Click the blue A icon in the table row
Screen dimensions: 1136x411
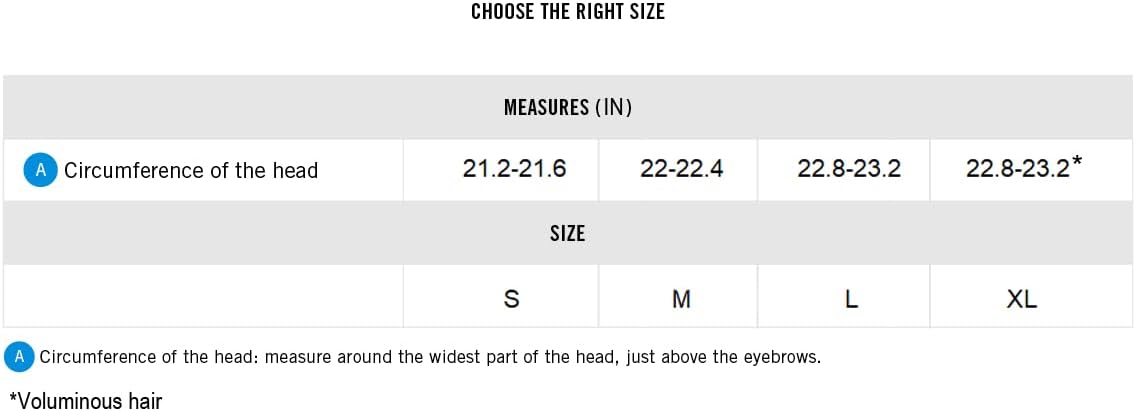point(40,170)
